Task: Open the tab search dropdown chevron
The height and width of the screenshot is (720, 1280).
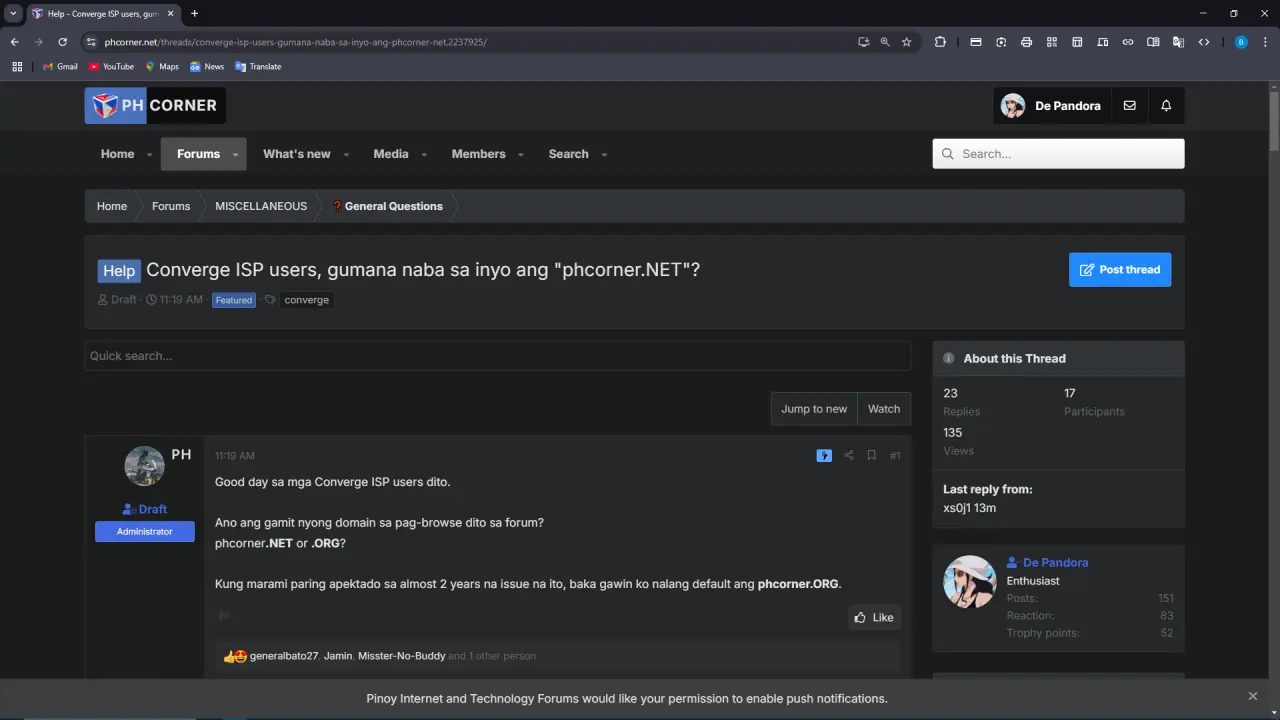Action: [x=13, y=13]
